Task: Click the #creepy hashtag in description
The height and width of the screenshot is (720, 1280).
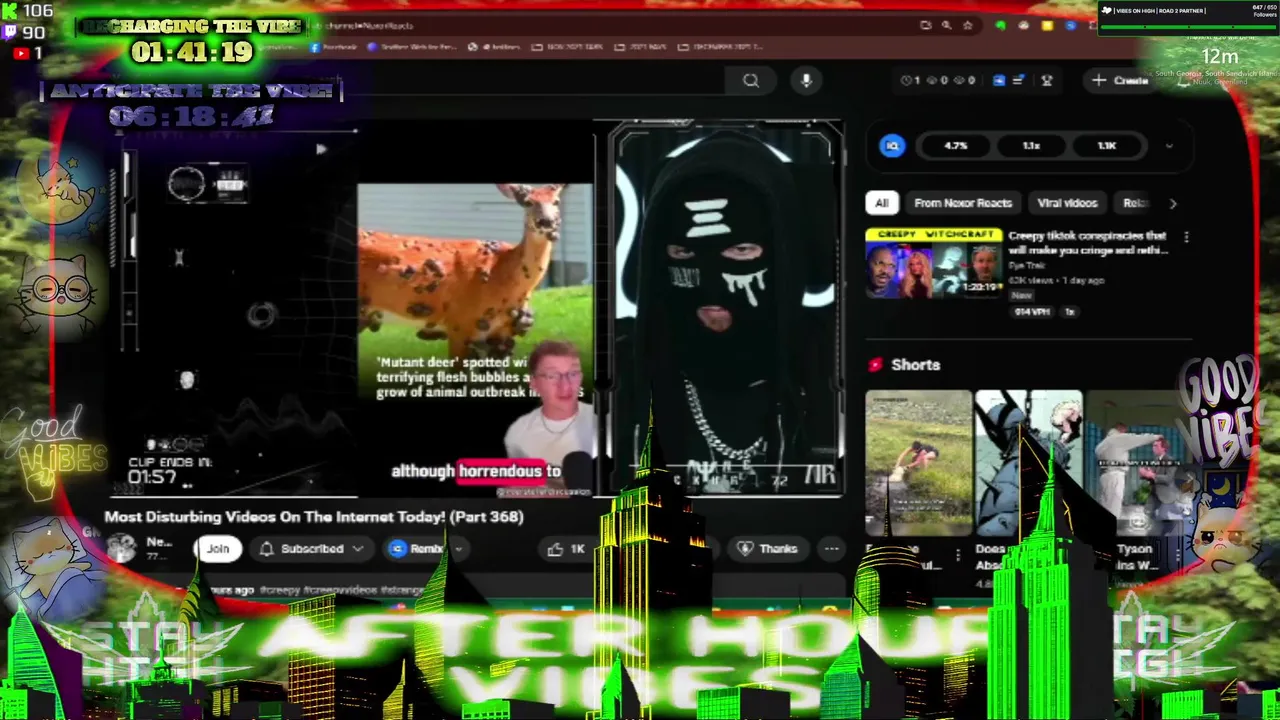Action: [282, 591]
